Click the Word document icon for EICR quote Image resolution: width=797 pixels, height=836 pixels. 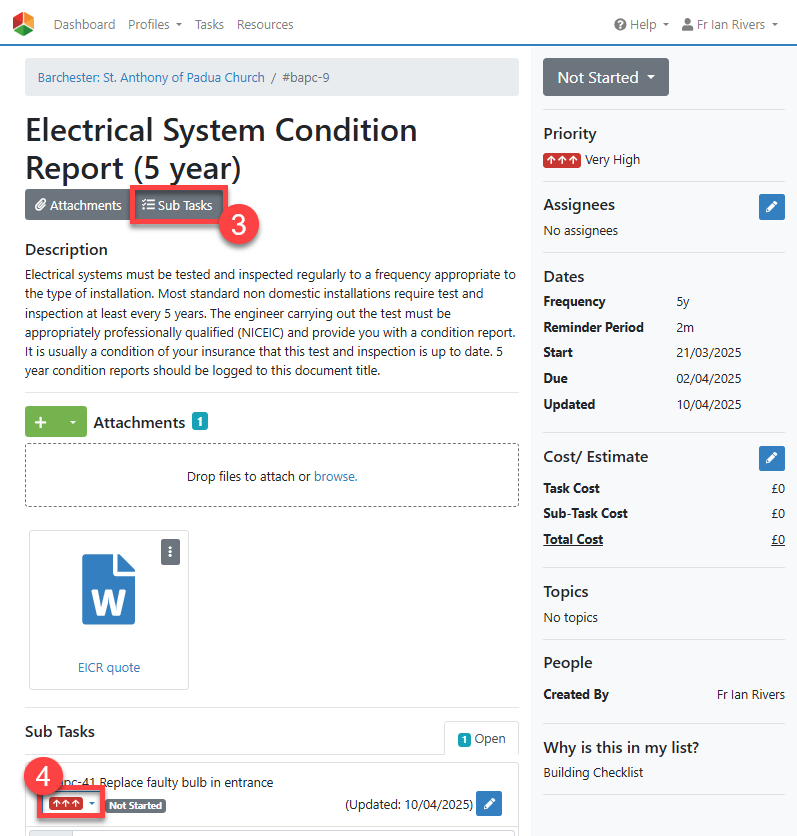pyautogui.click(x=108, y=588)
